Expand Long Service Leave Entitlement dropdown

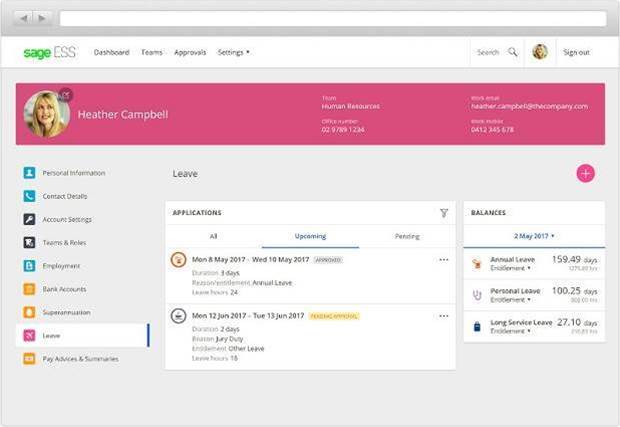(510, 331)
